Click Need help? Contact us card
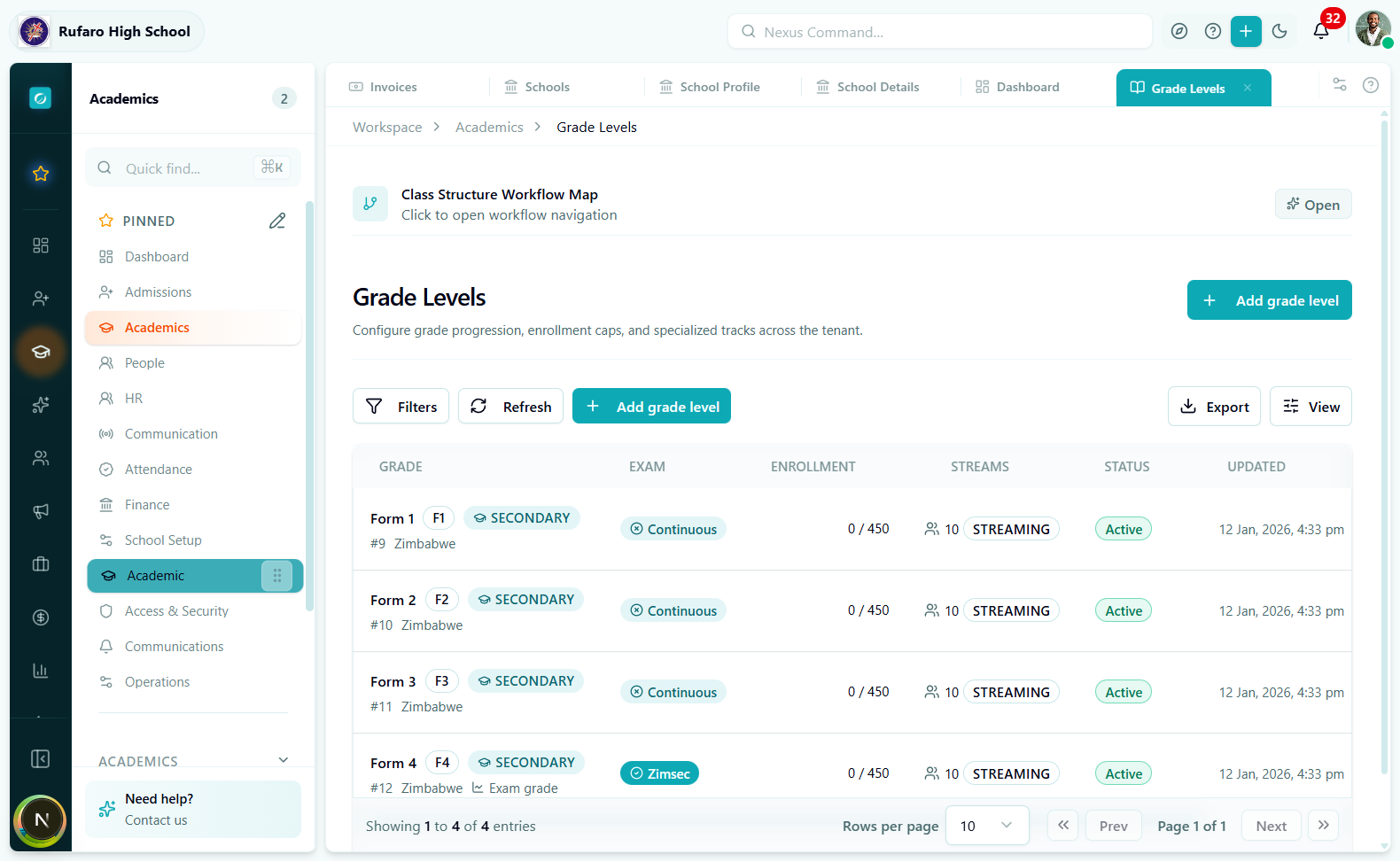This screenshot has height=862, width=1400. pyautogui.click(x=193, y=809)
